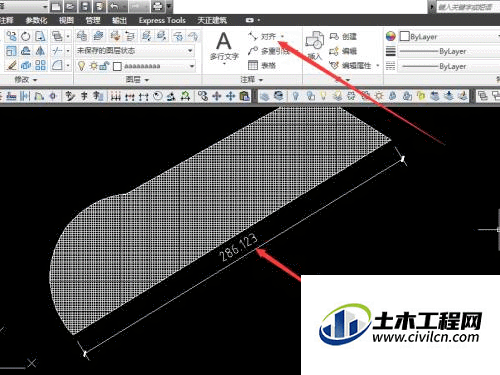
Task: Click the 多重引线 multileader button
Action: coord(268,51)
